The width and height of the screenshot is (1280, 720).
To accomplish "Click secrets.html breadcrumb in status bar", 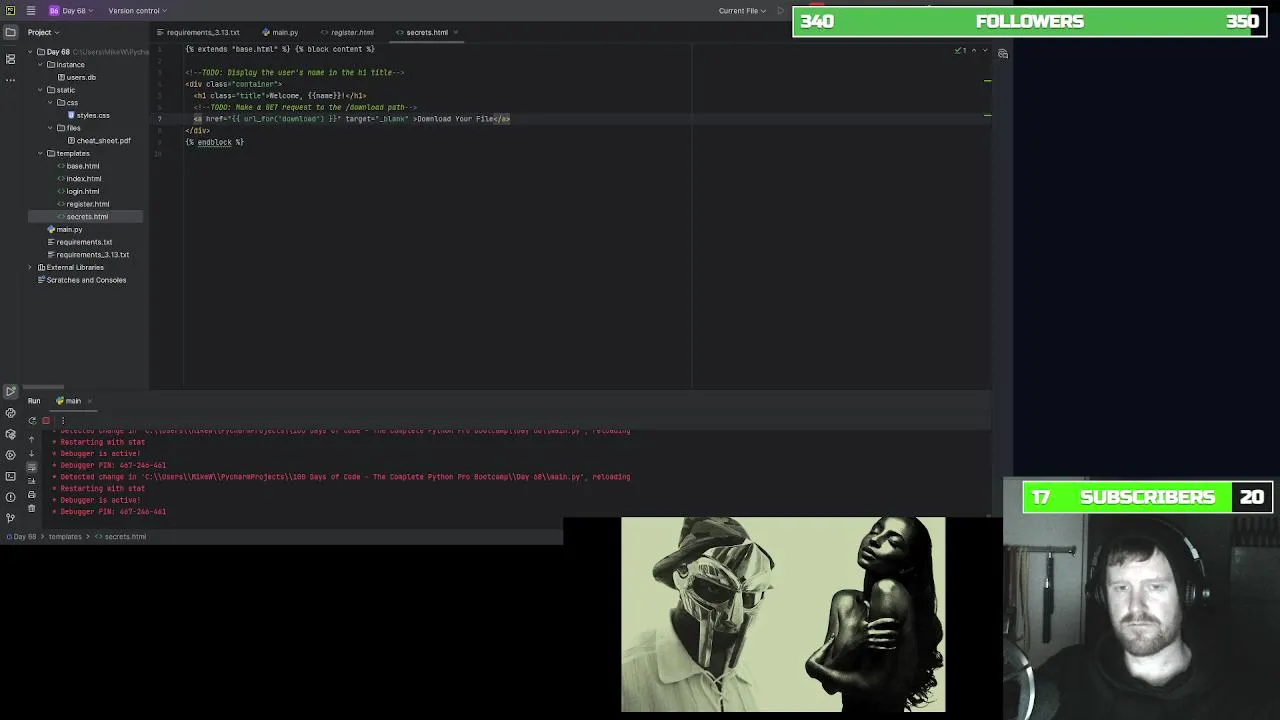I will [121, 537].
